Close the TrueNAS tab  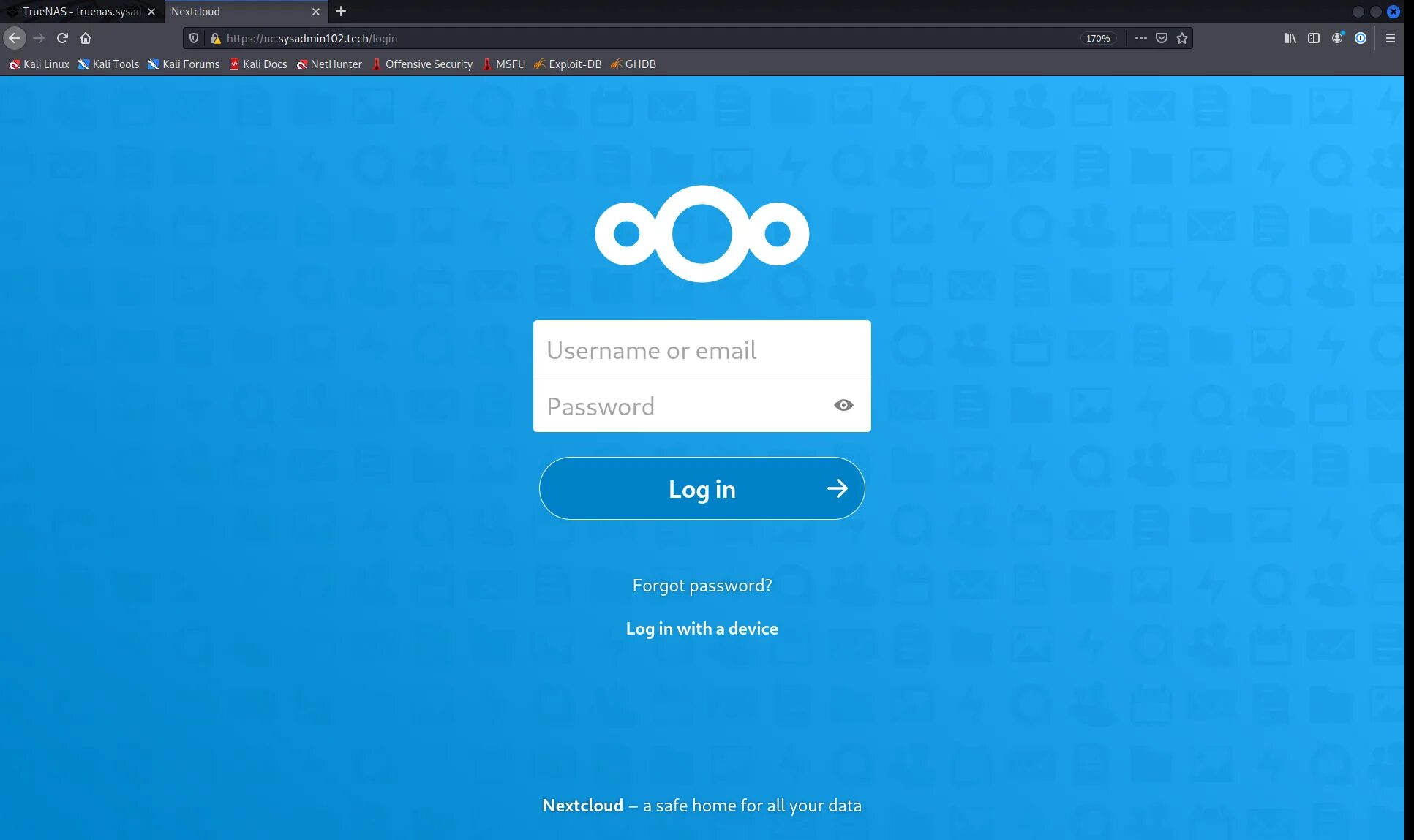(151, 12)
